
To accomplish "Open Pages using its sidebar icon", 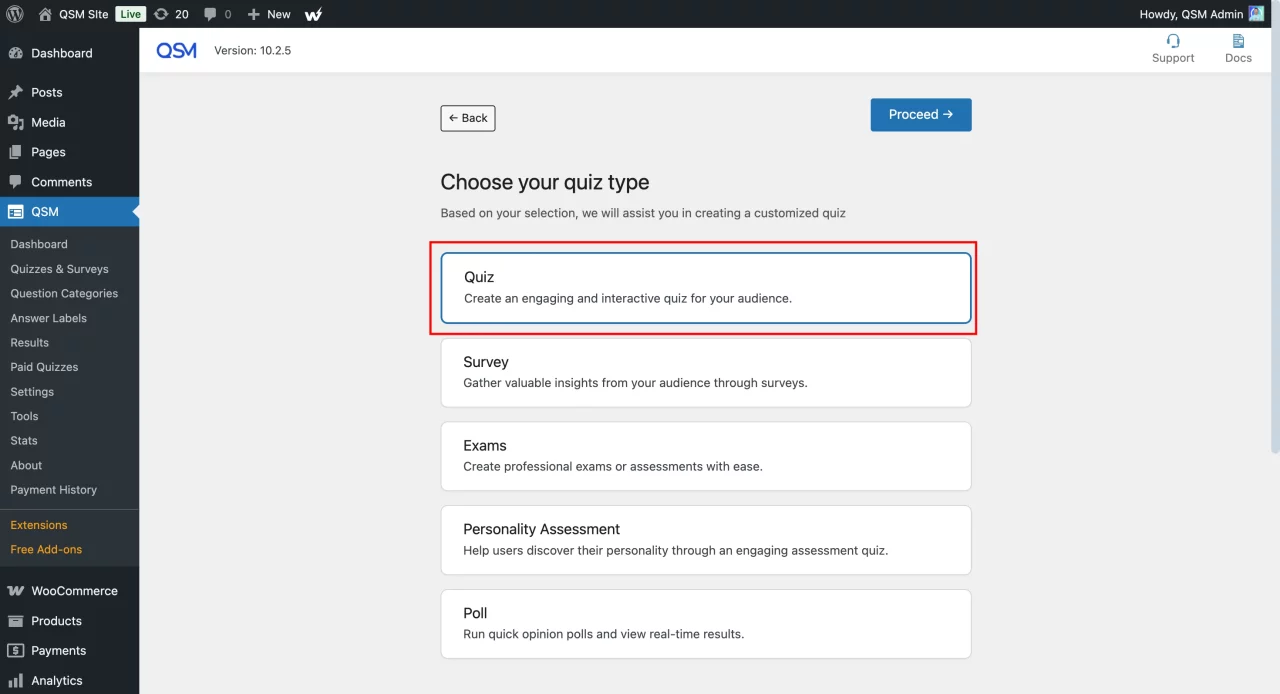I will 16,152.
